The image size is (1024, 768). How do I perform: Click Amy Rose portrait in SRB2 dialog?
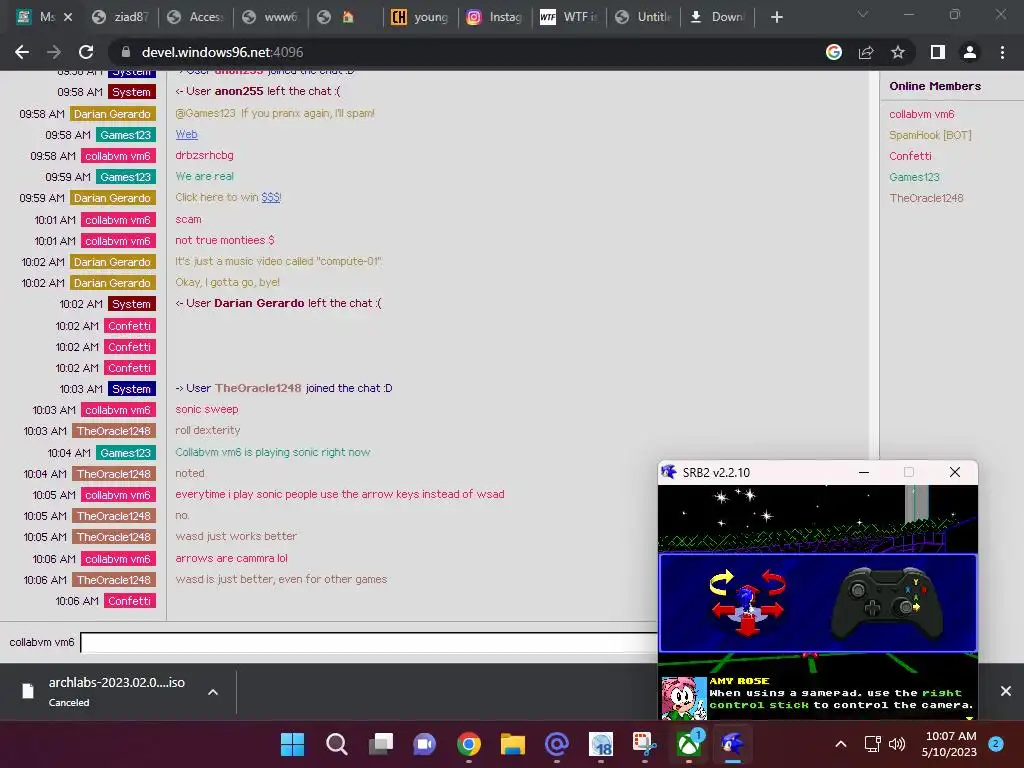(x=684, y=697)
